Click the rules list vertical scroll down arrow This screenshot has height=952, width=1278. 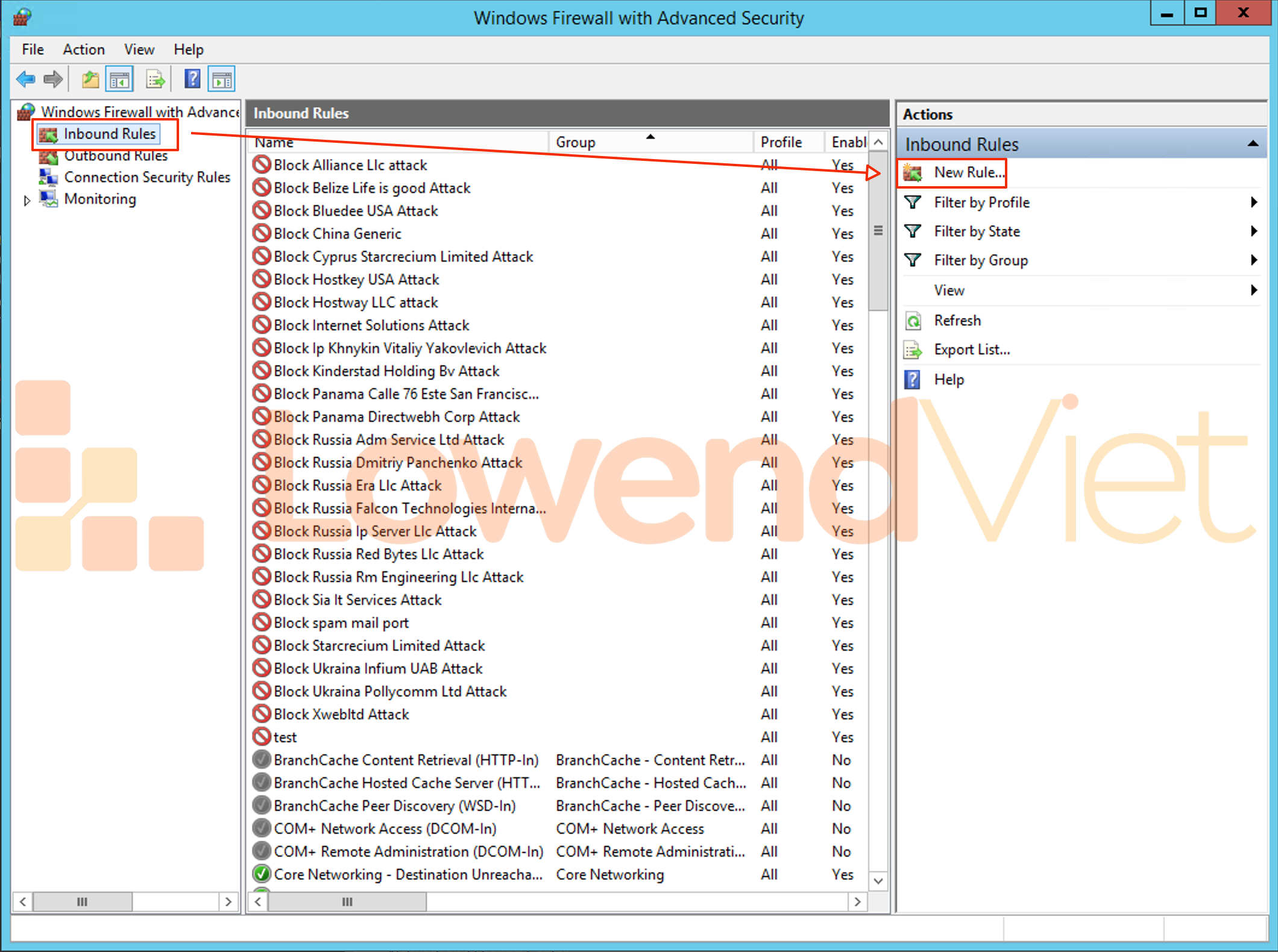[x=878, y=882]
